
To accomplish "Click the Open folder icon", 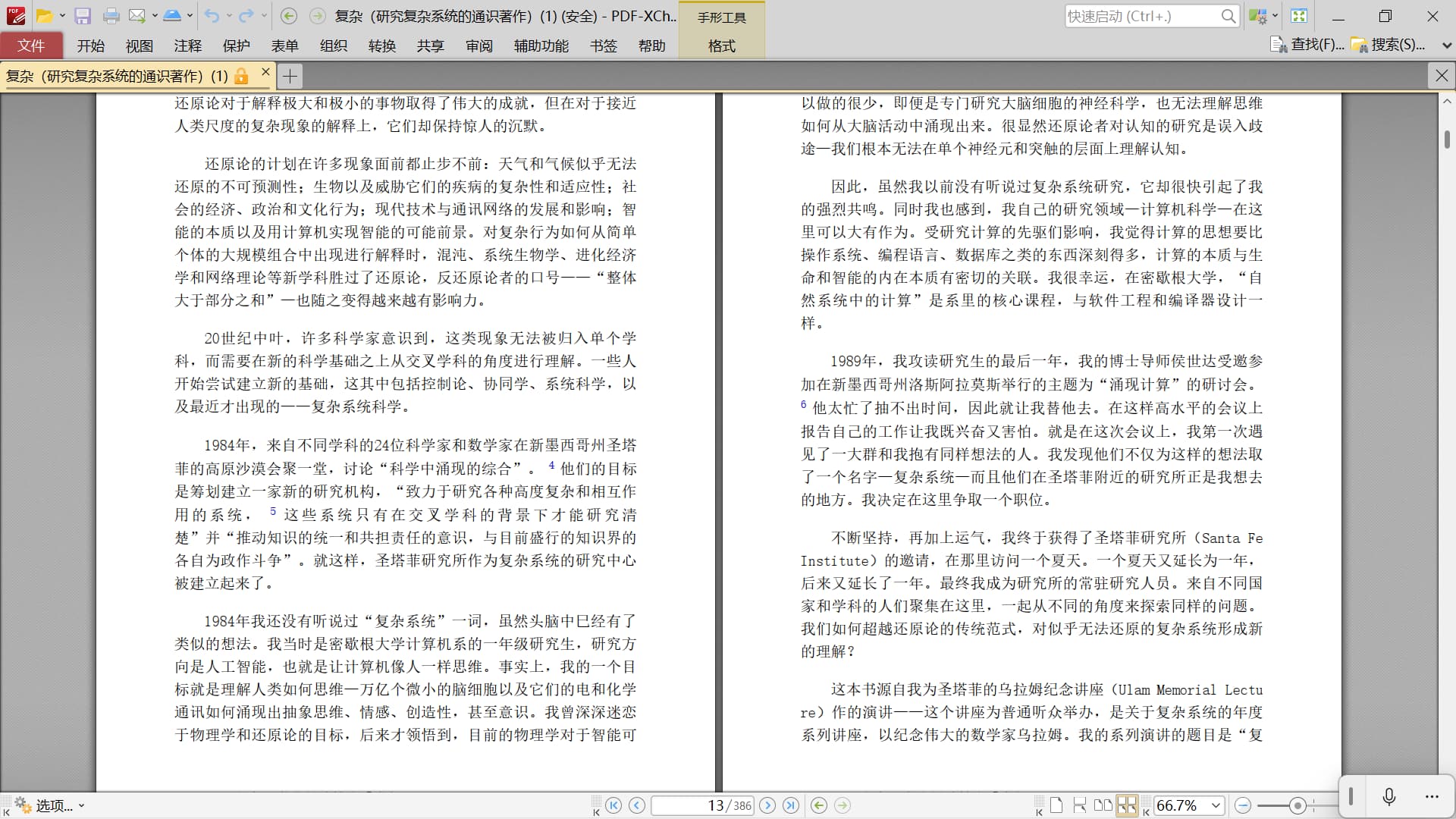I will 45,16.
